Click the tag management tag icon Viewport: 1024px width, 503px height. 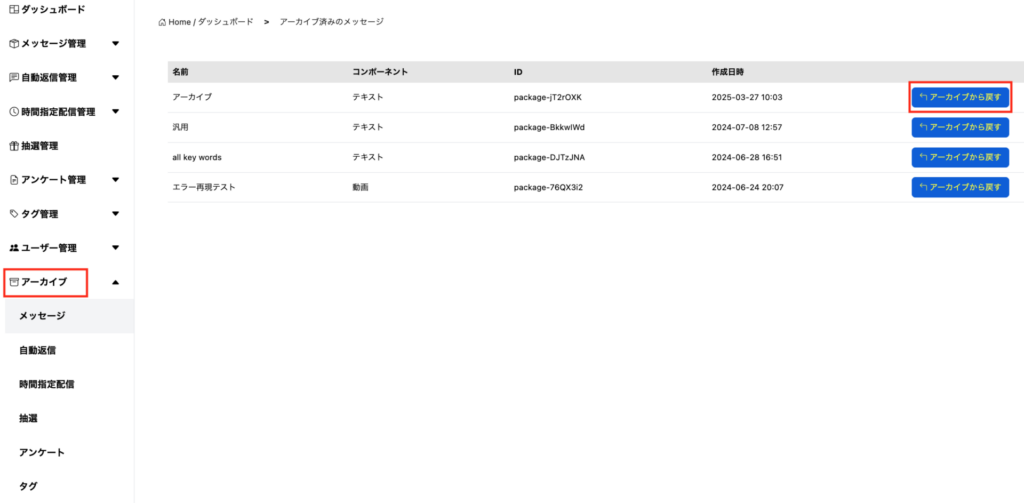pos(13,214)
